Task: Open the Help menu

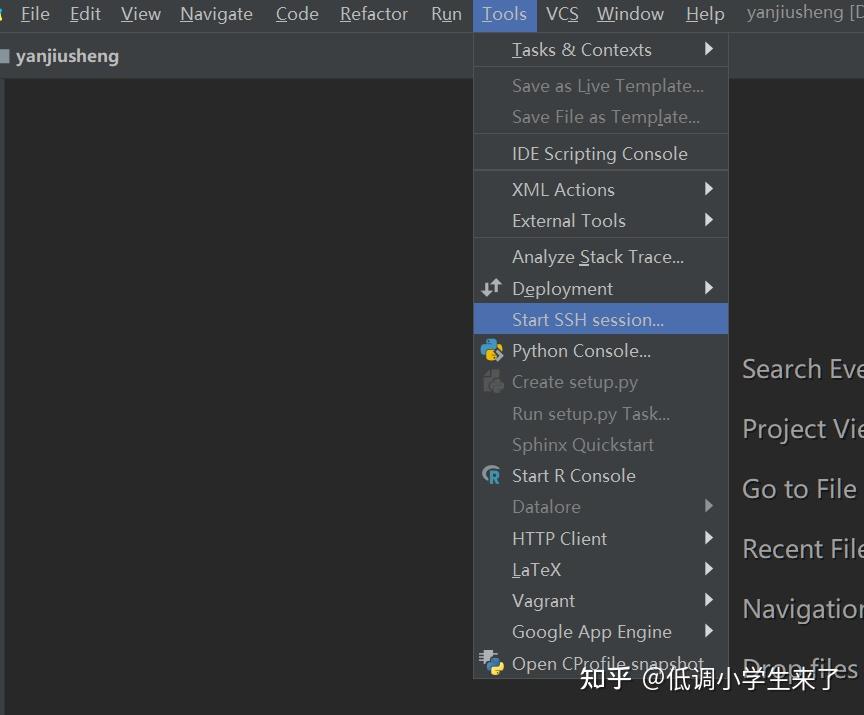Action: [x=705, y=14]
